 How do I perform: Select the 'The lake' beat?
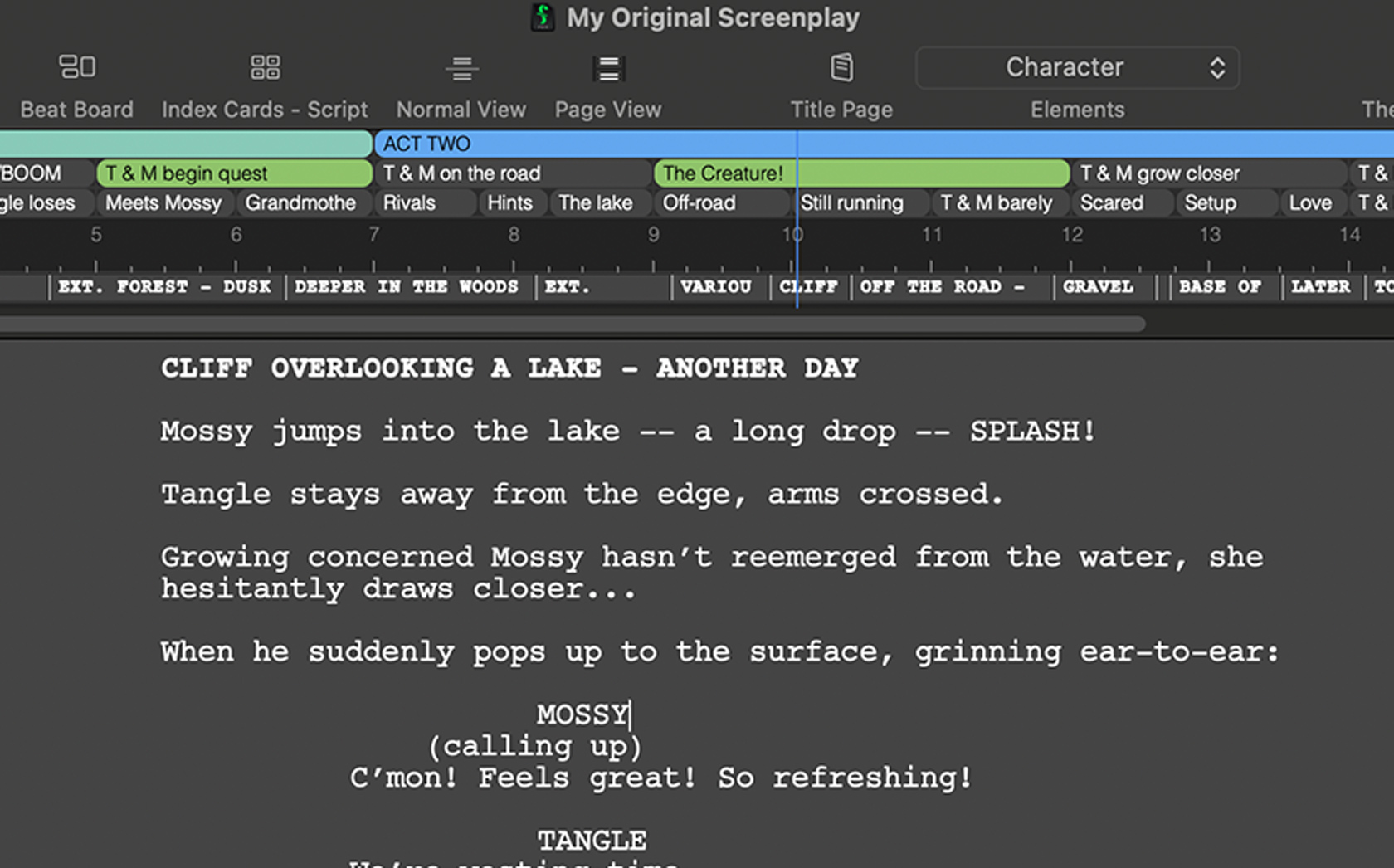595,203
